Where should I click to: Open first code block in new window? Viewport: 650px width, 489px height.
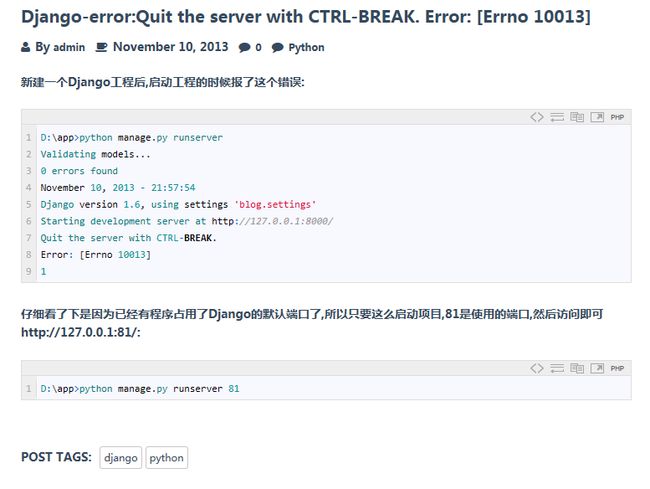(x=597, y=117)
